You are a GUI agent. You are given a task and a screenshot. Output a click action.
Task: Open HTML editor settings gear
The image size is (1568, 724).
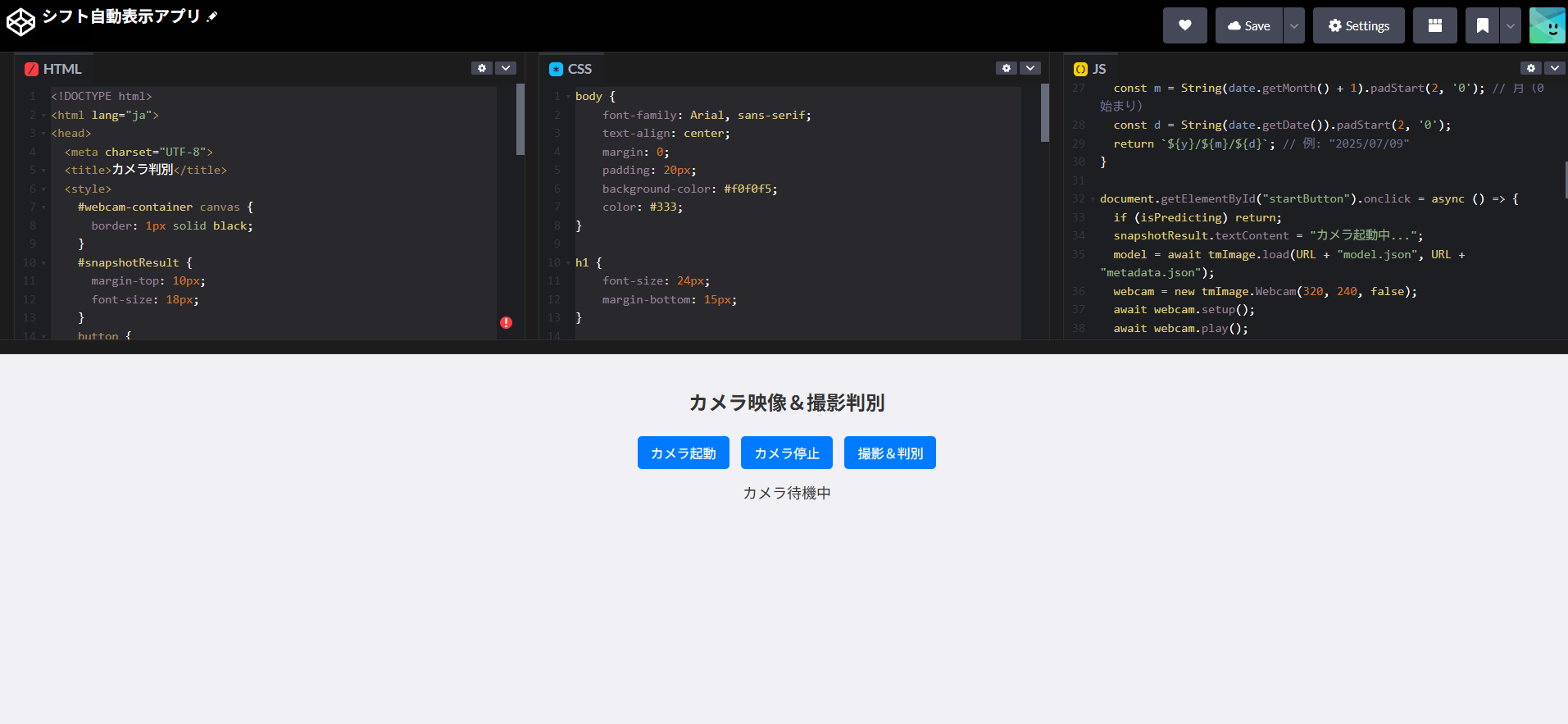click(482, 68)
